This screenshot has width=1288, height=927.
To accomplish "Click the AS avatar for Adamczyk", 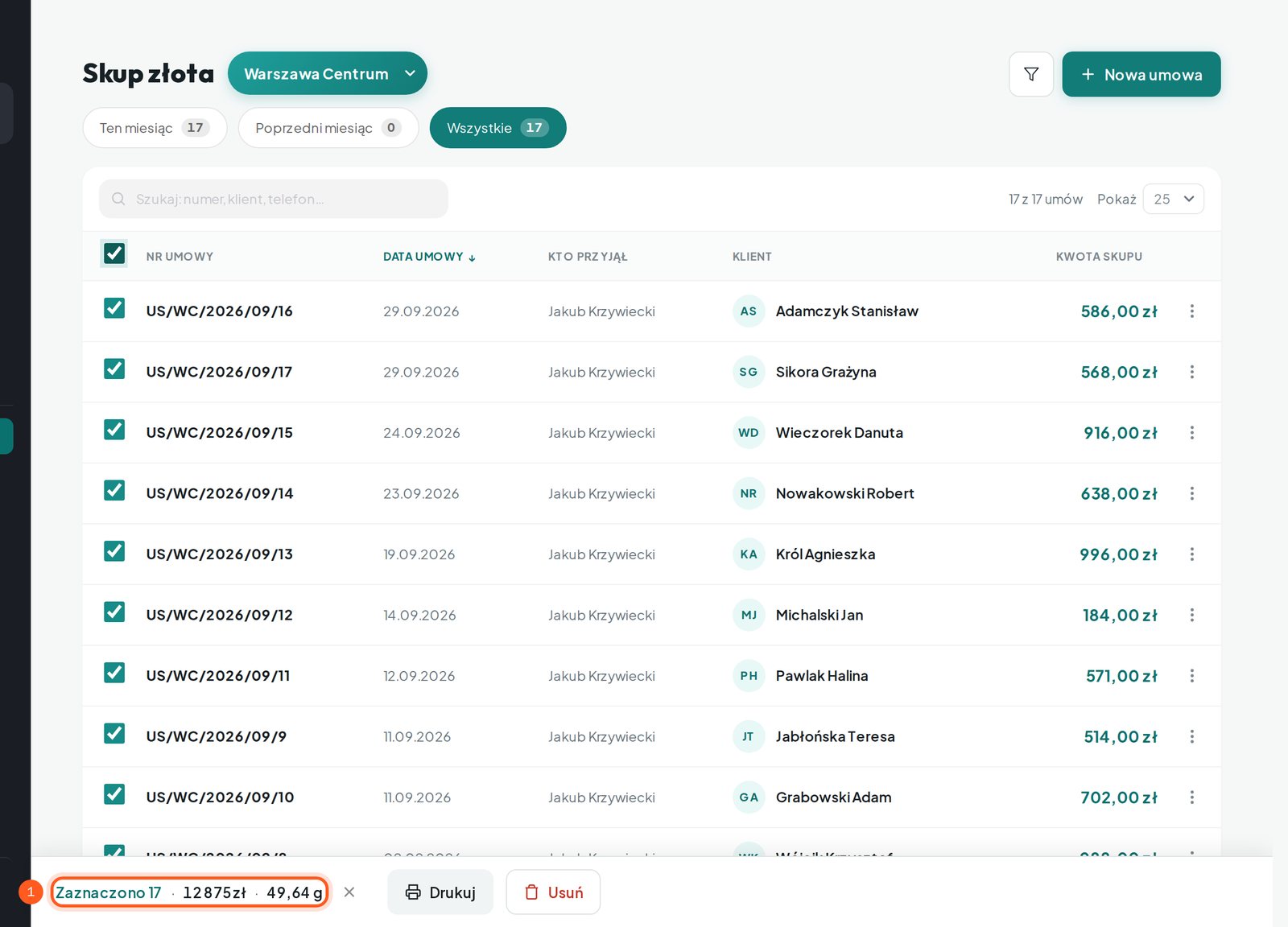I will tap(749, 311).
